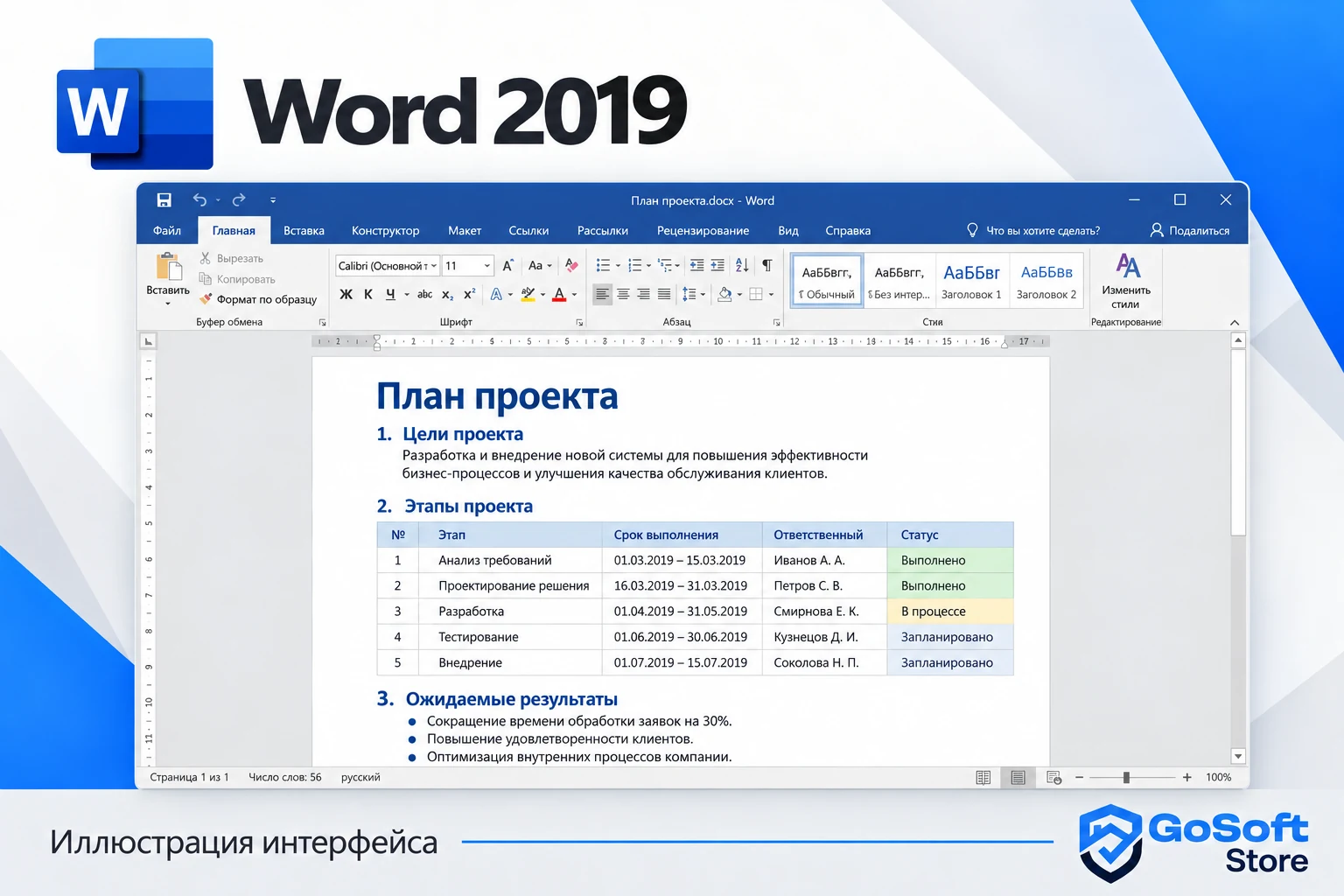Undo the last action

199,200
